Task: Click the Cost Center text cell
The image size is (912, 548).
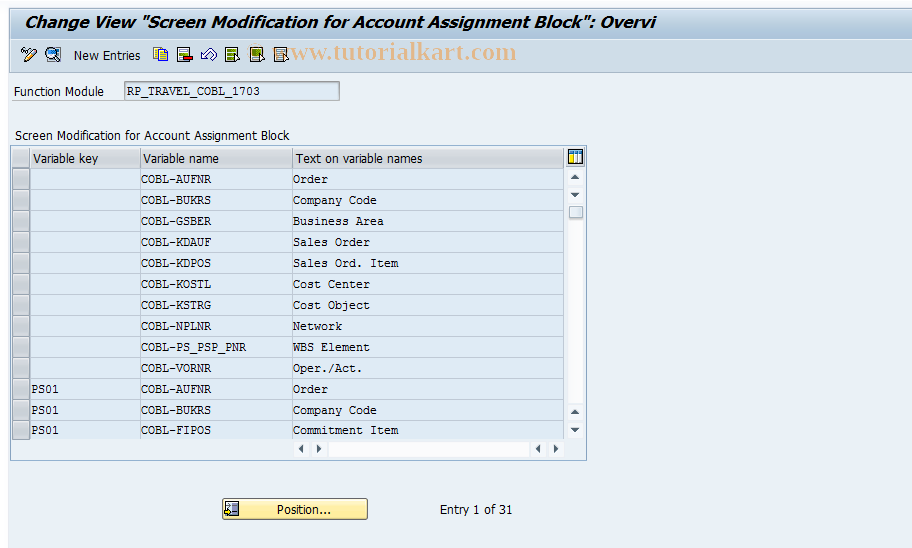Action: [x=428, y=284]
